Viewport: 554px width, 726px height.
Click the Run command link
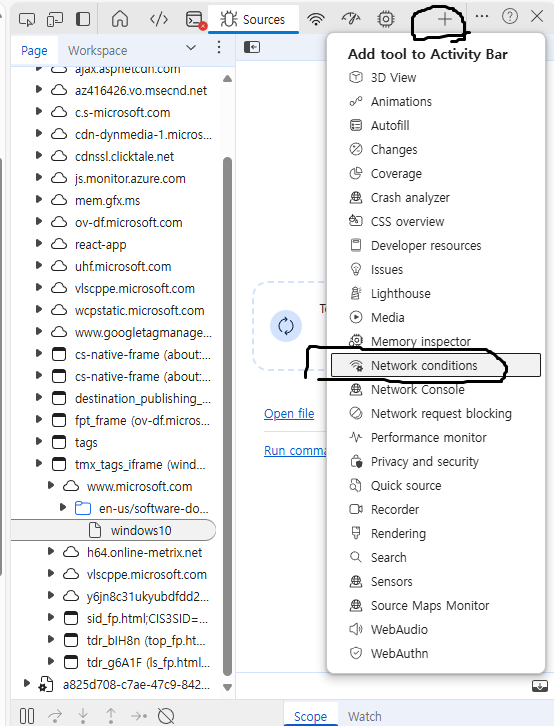[295, 451]
